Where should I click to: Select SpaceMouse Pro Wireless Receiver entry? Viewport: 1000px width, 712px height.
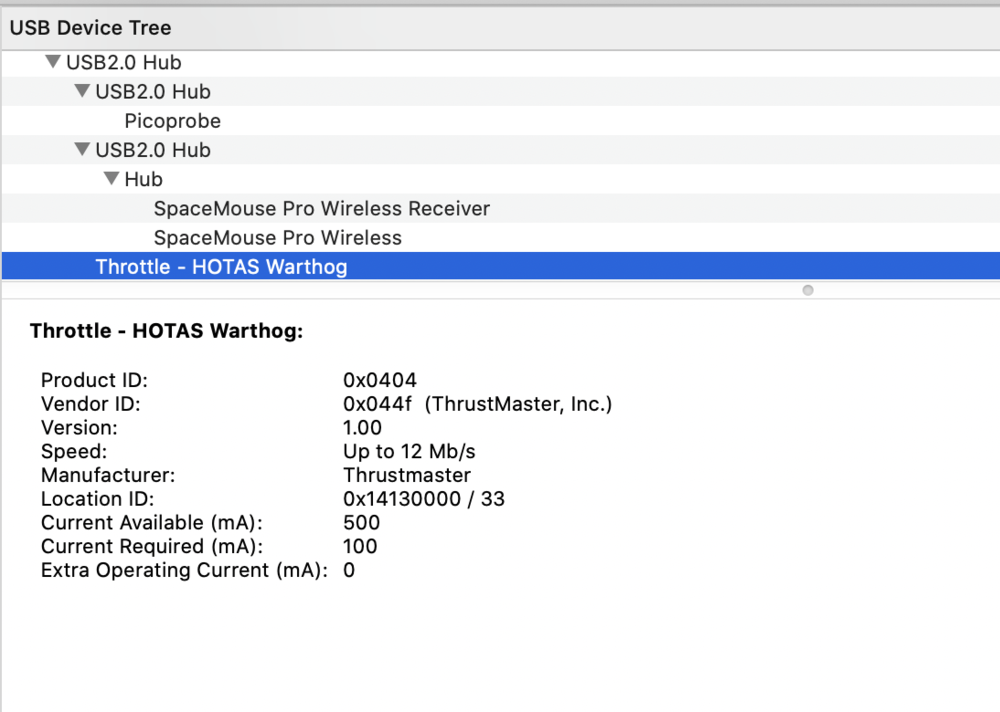coord(321,209)
